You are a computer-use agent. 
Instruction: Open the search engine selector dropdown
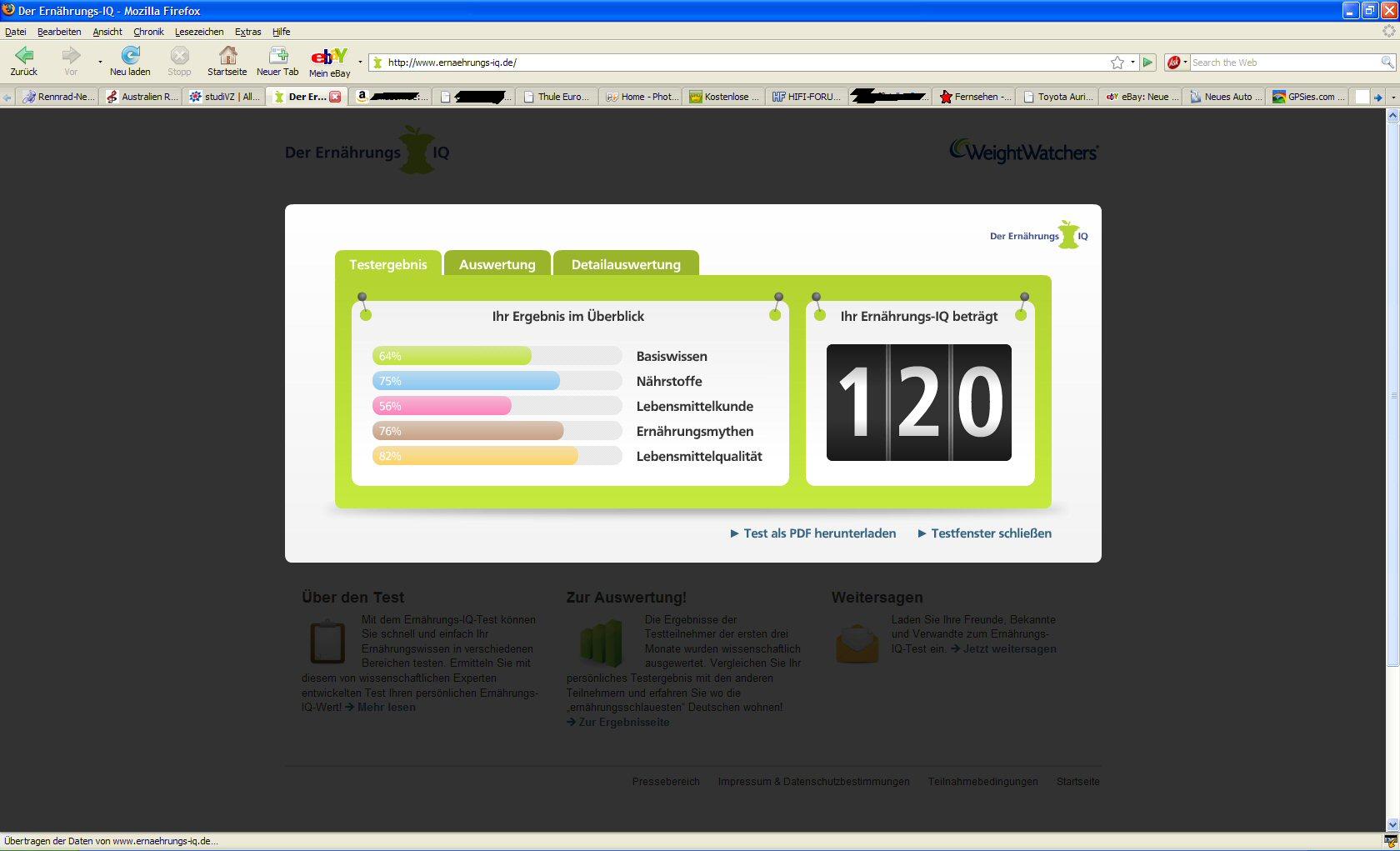[x=1177, y=63]
